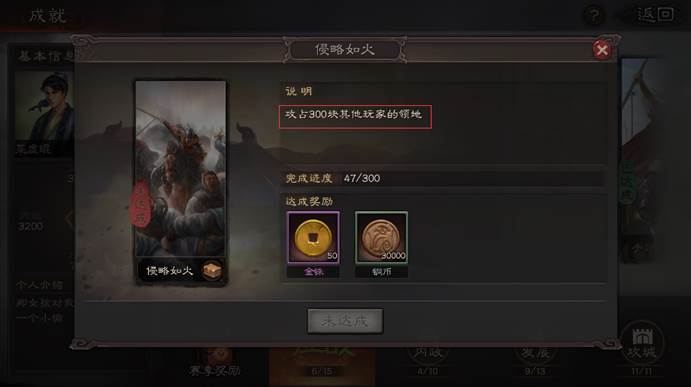Select the highlighted 6/15 achievement tab
Viewport: 691px width, 387px height.
click(x=322, y=365)
